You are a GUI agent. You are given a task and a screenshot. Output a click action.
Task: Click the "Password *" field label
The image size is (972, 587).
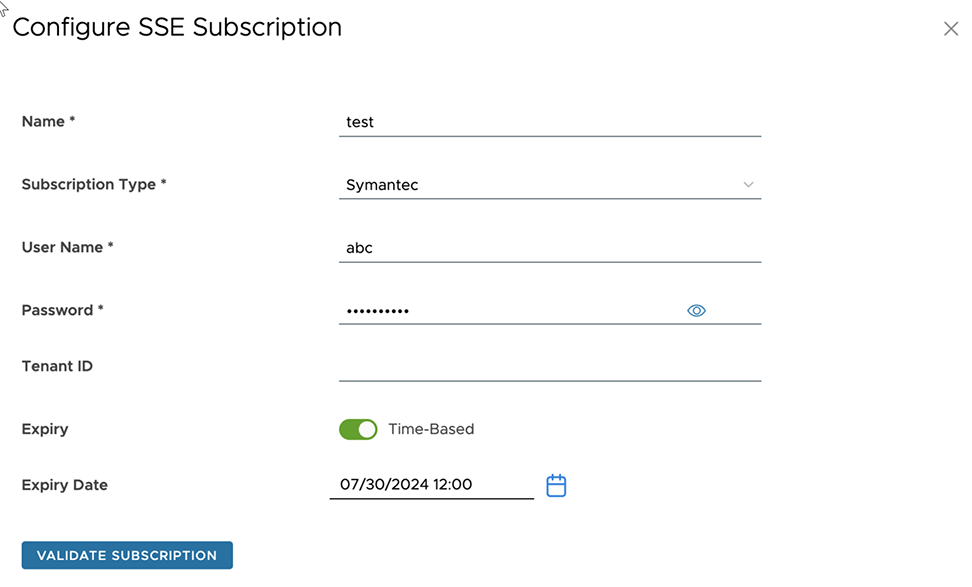click(x=63, y=311)
